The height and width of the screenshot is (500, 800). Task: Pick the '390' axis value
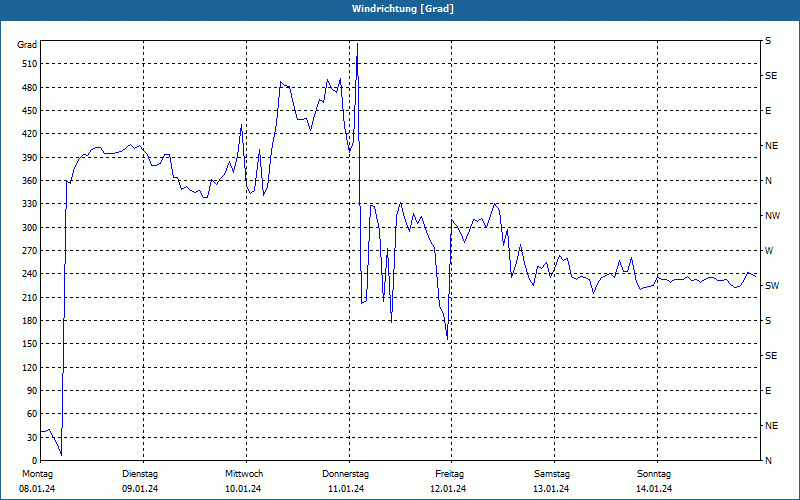tap(29, 158)
